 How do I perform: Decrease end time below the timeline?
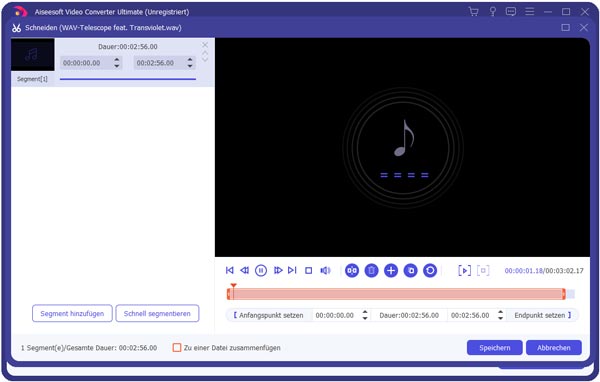(x=501, y=318)
